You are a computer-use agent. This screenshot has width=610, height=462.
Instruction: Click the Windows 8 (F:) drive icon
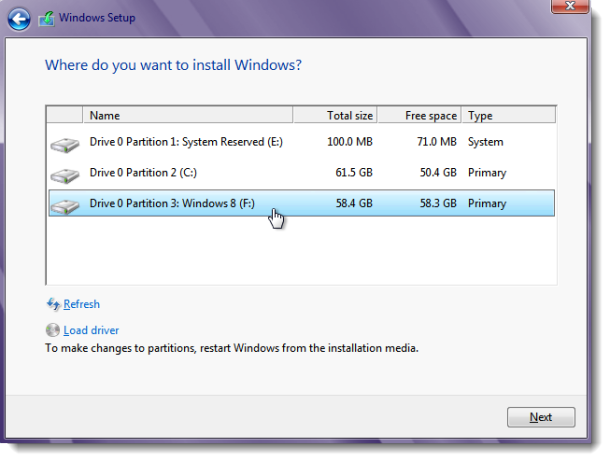click(65, 206)
